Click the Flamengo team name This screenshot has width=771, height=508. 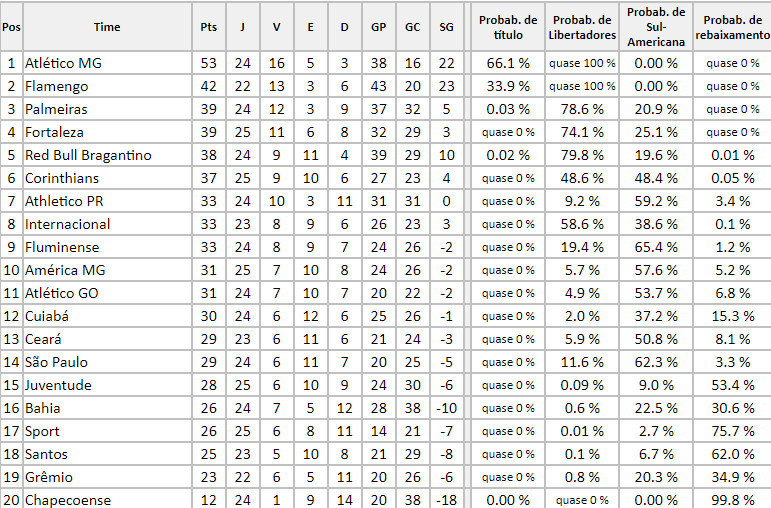pyautogui.click(x=55, y=86)
